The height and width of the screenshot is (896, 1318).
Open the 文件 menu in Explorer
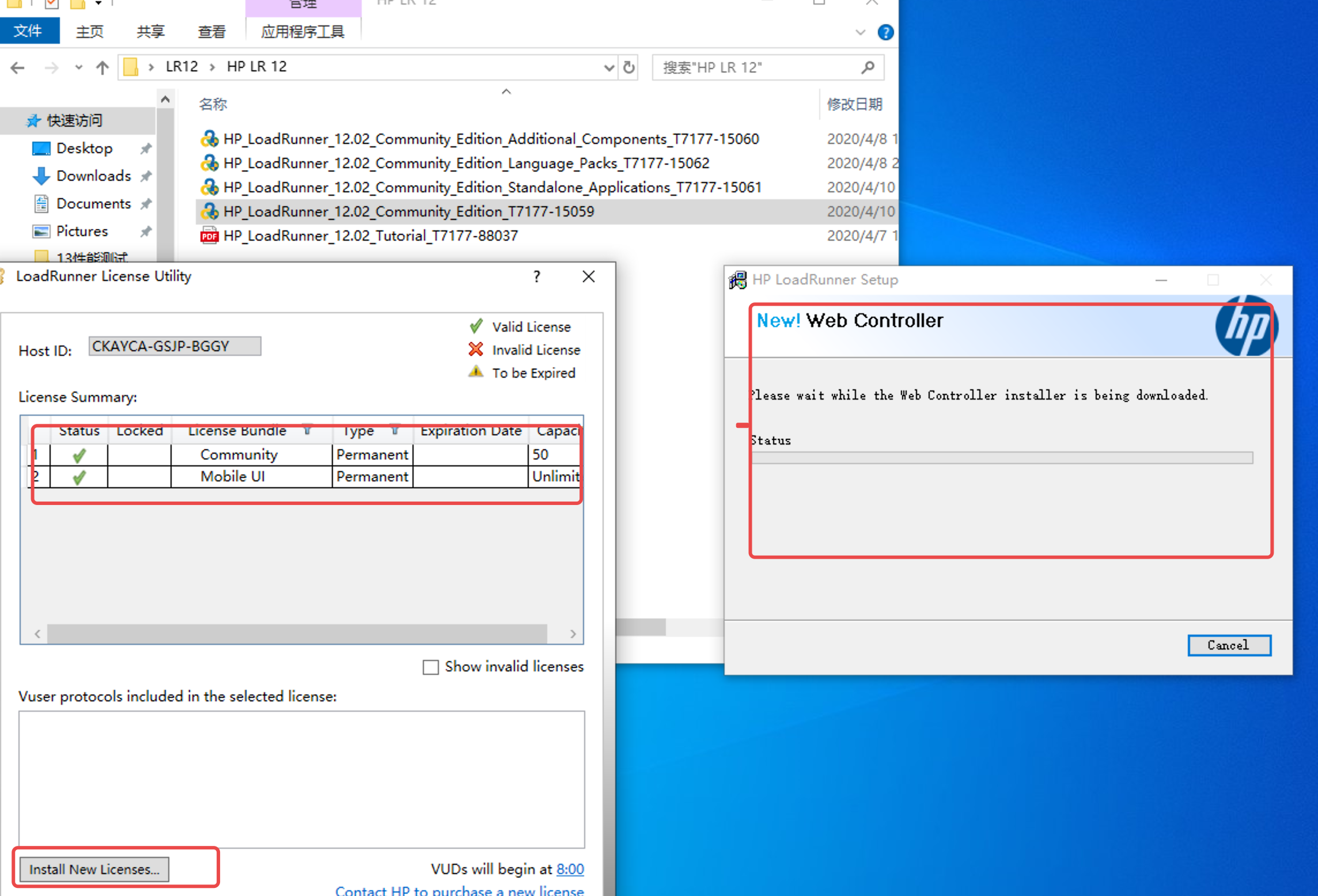point(30,31)
